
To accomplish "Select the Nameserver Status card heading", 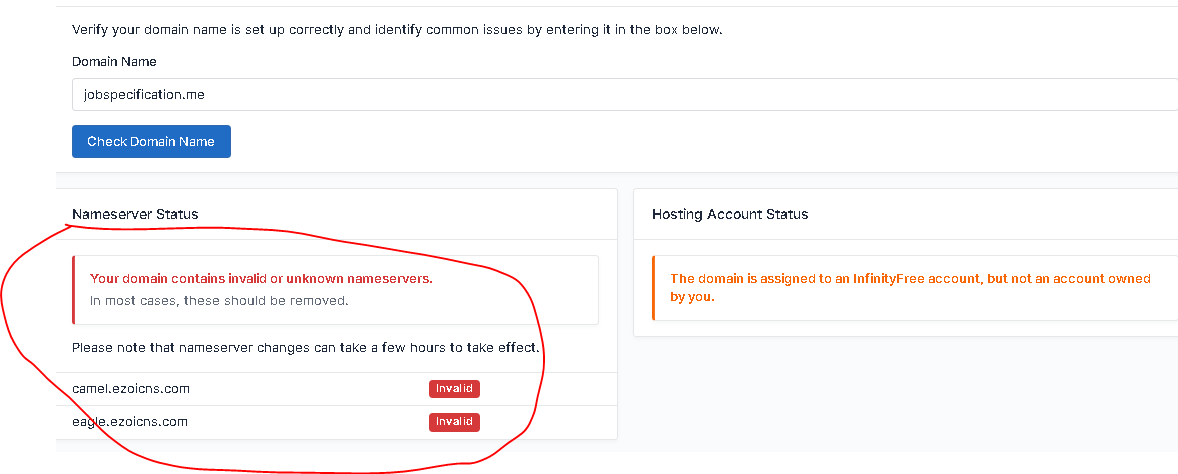I will pos(135,214).
